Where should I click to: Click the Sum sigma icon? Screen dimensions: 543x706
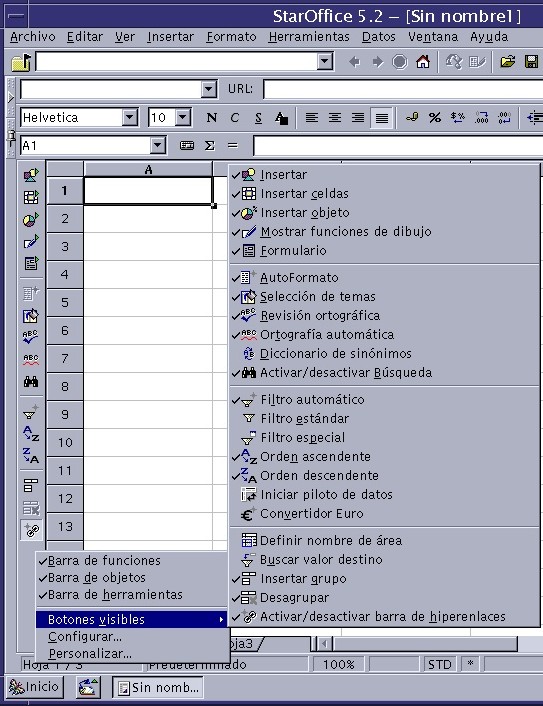[x=209, y=145]
